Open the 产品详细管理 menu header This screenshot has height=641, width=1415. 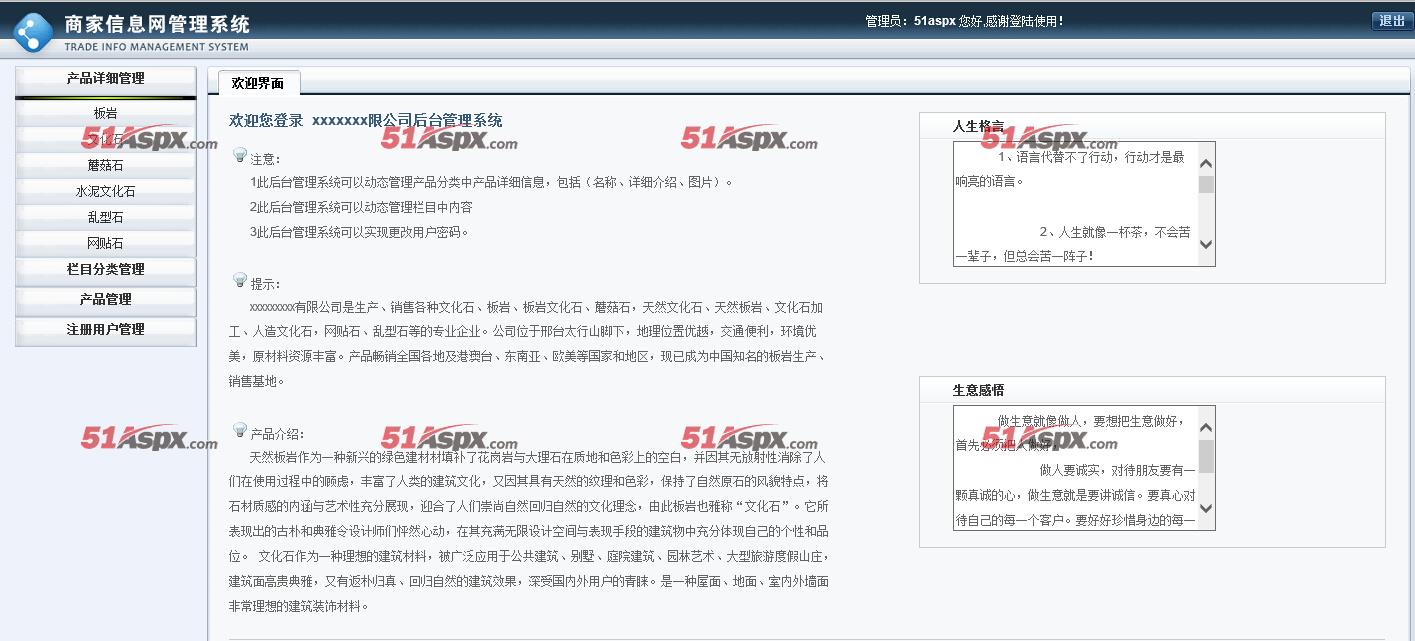point(105,77)
